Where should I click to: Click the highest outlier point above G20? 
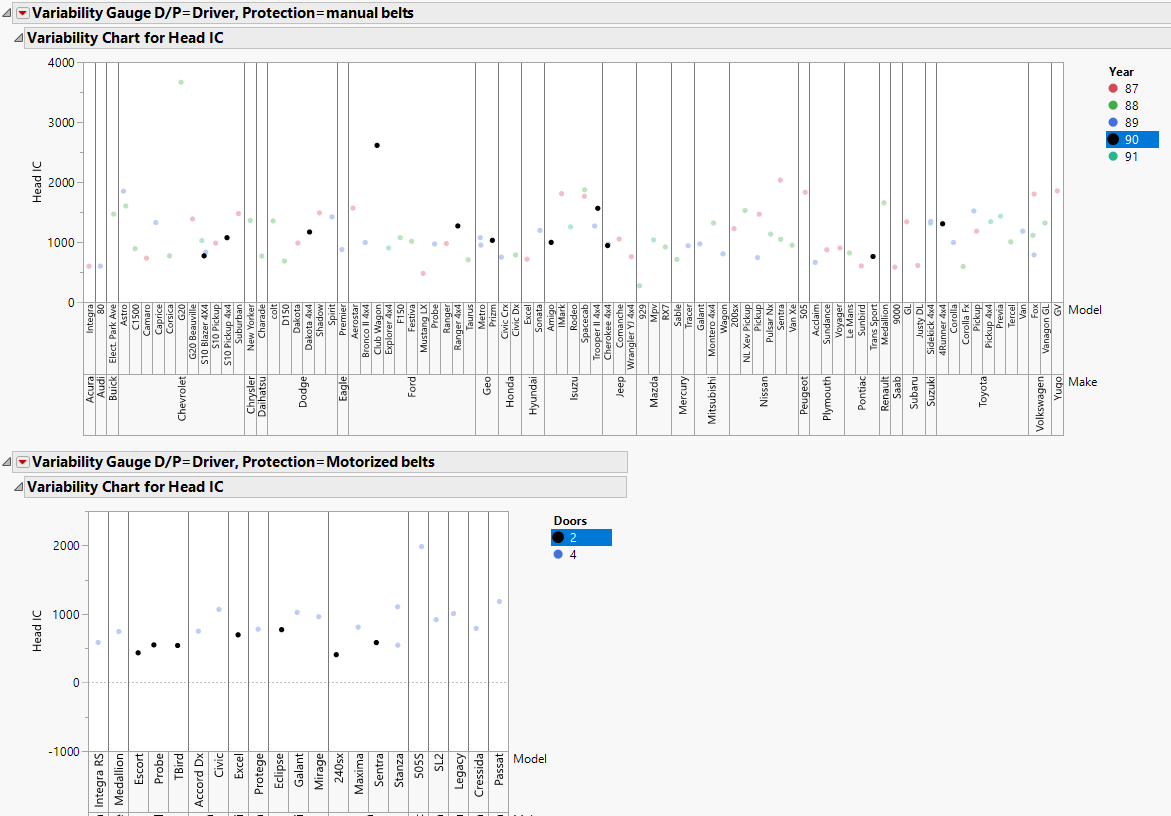point(182,81)
